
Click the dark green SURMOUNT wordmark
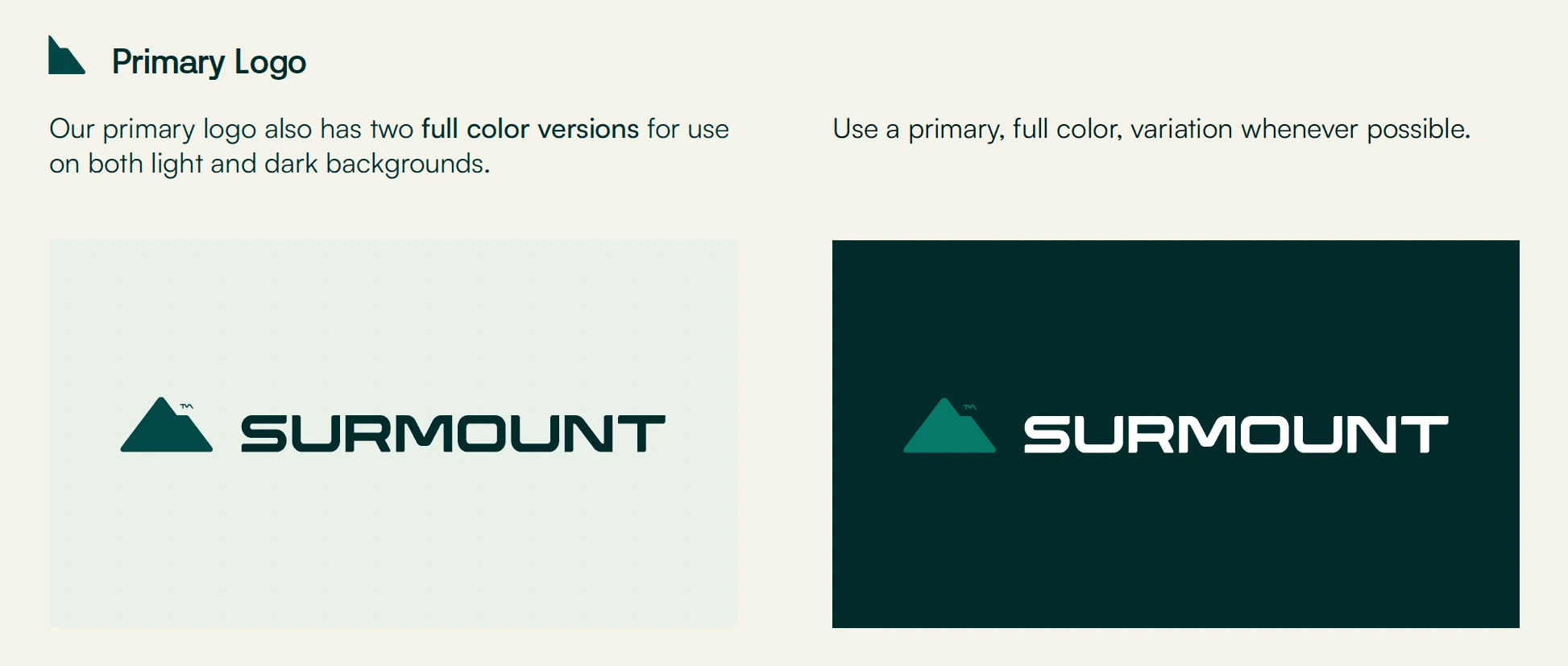454,434
